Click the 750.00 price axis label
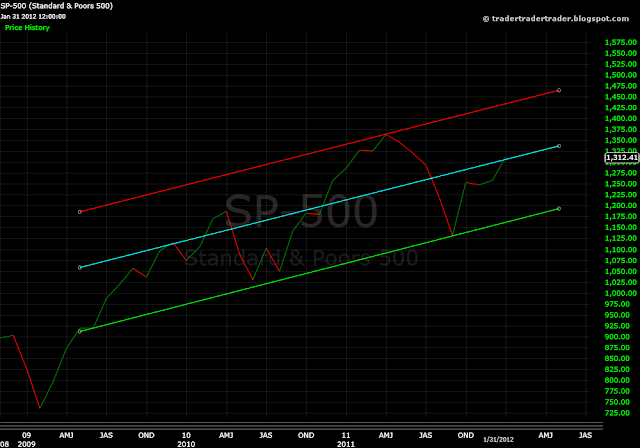The width and height of the screenshot is (640, 448). click(x=617, y=402)
